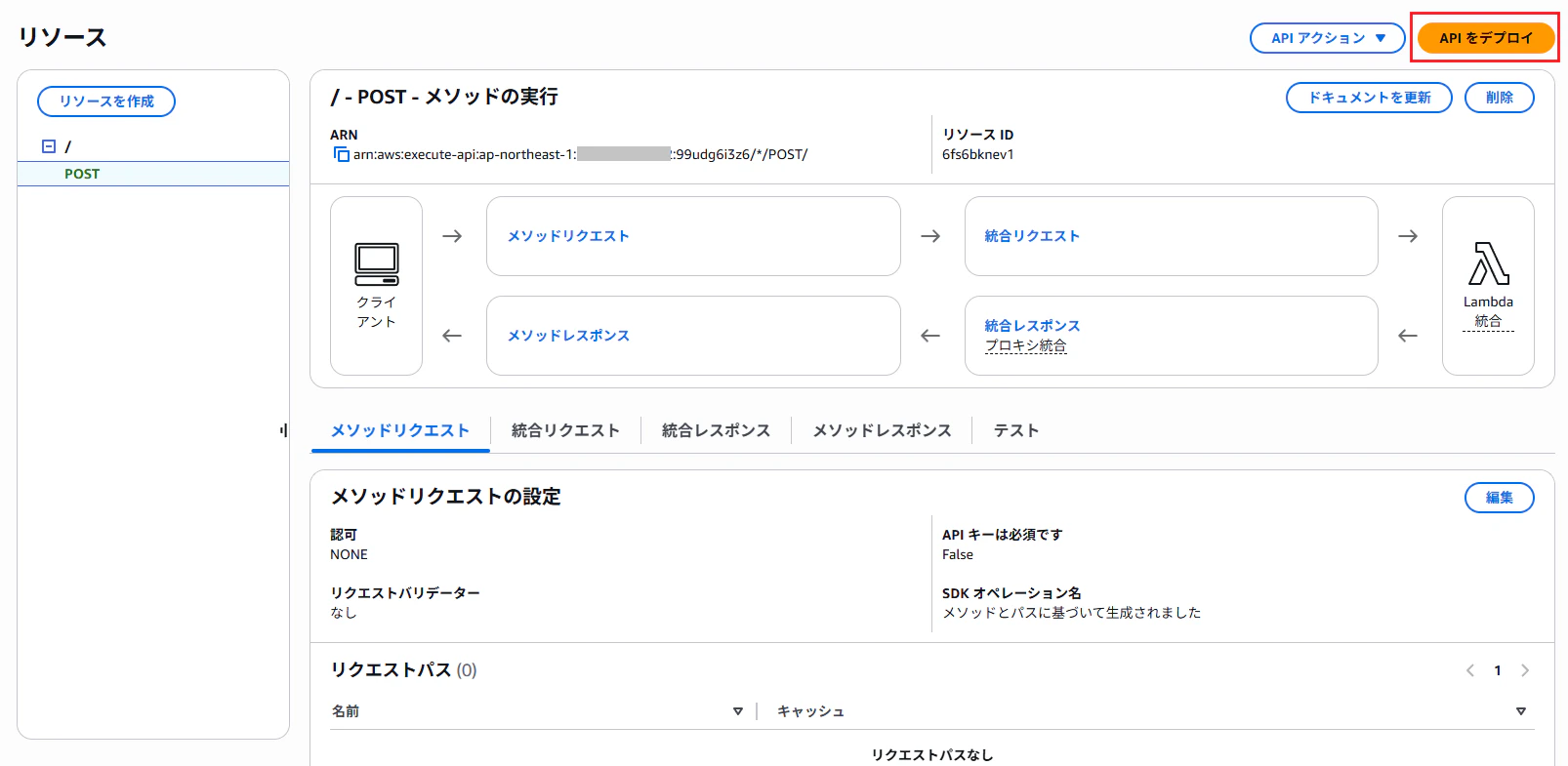This screenshot has width=1568, height=766.
Task: Open the API アクション dropdown
Action: (x=1327, y=38)
